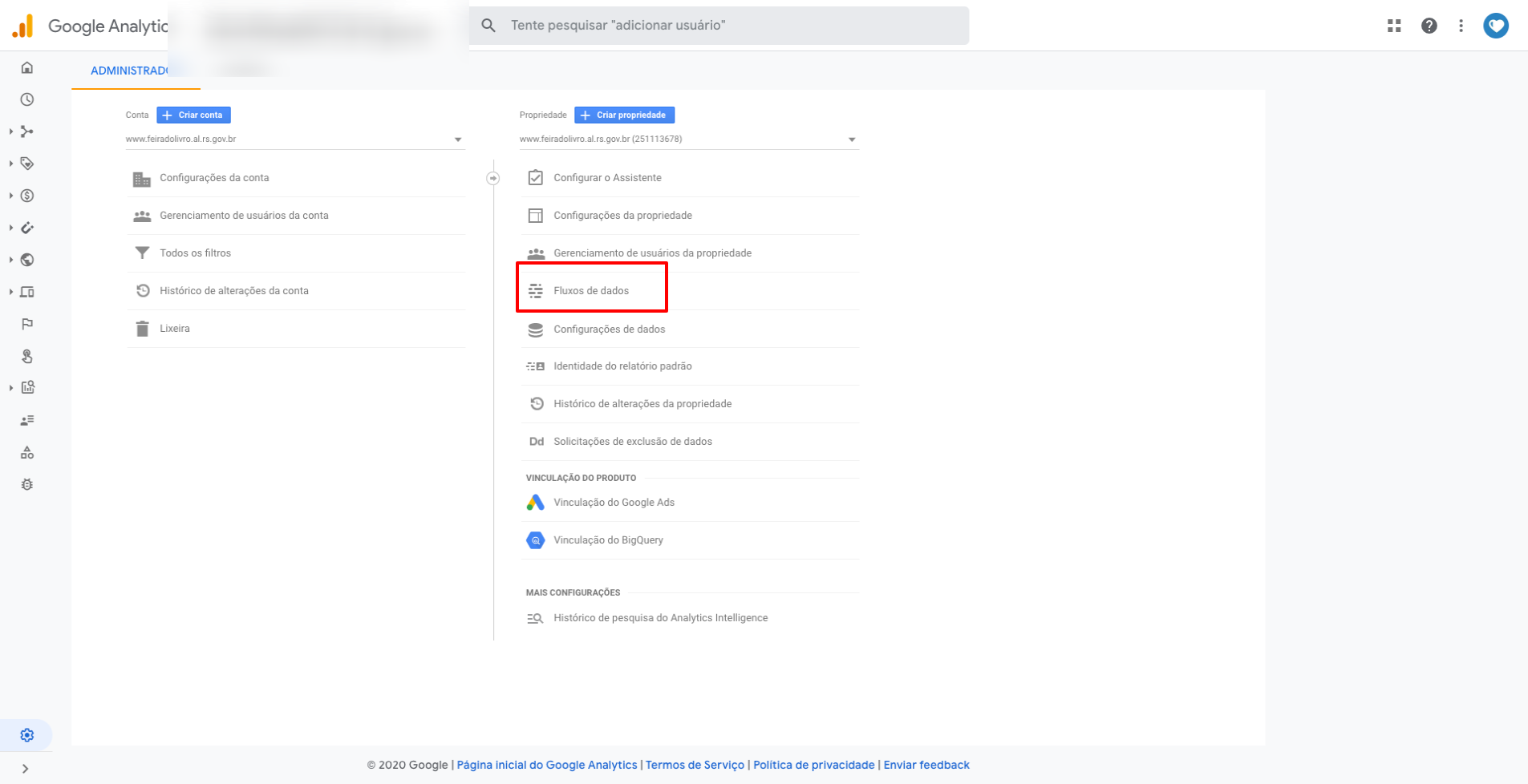
Task: Click the Criar conta button
Action: pyautogui.click(x=193, y=115)
